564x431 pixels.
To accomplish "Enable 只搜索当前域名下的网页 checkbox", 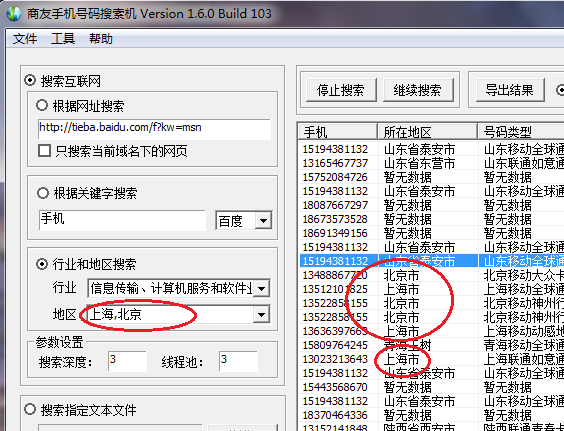I will point(44,151).
